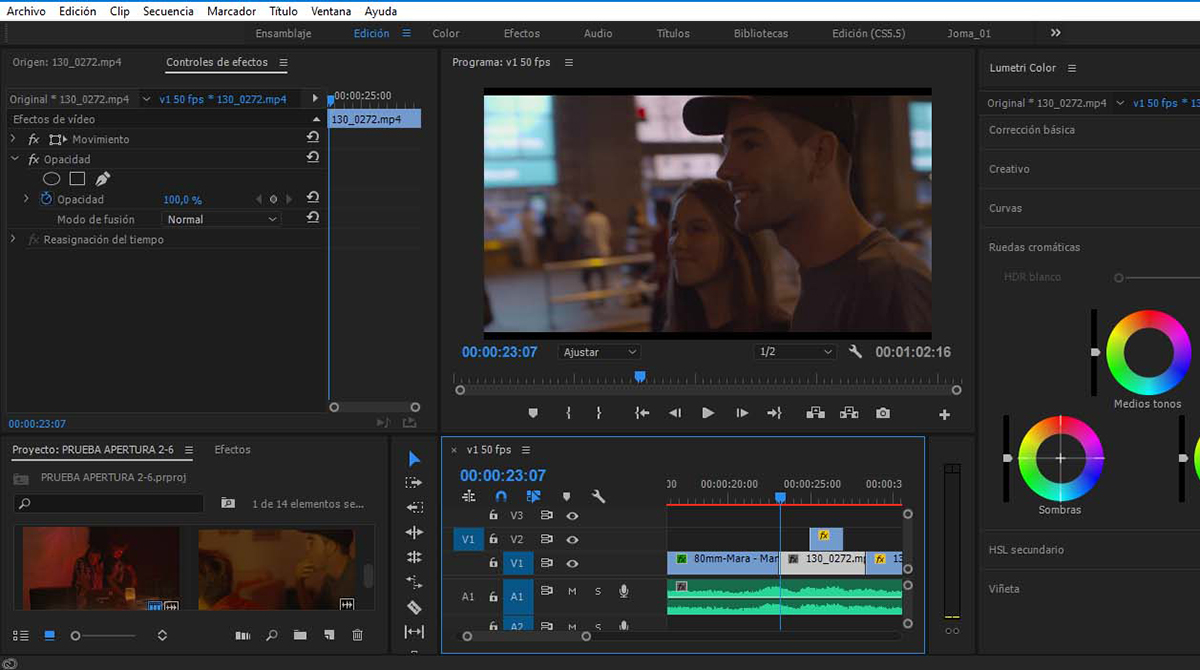Open the HSL secundario section

tap(1026, 550)
